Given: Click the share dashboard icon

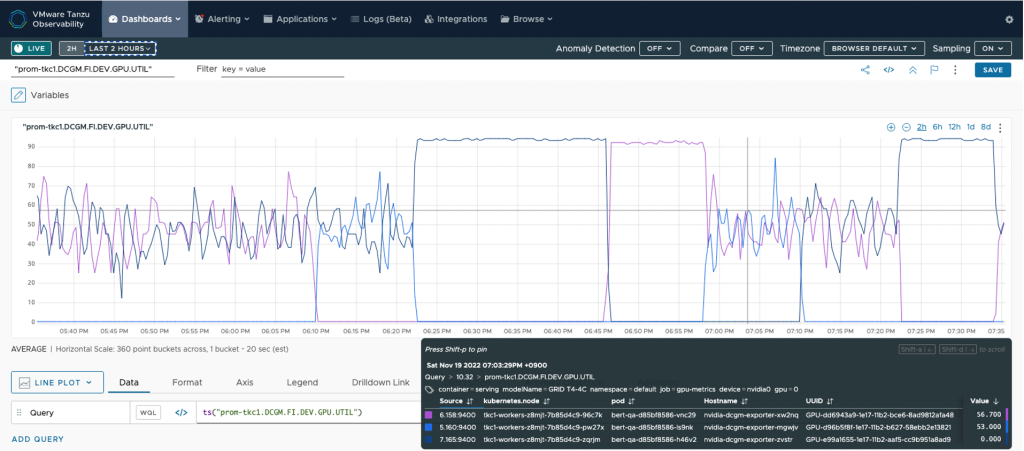Looking at the screenshot, I should coord(865,70).
